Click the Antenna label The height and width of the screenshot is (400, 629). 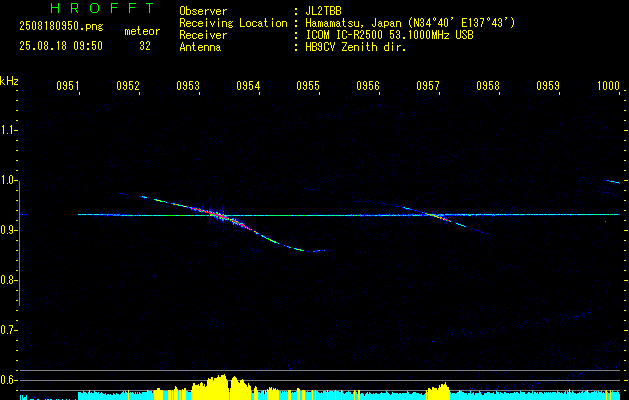(200, 47)
